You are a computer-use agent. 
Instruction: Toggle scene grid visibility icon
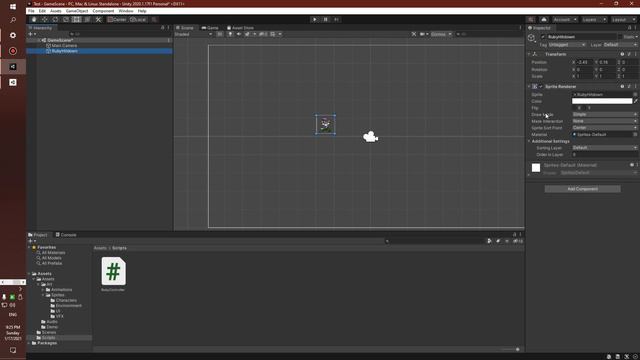pos(273,34)
